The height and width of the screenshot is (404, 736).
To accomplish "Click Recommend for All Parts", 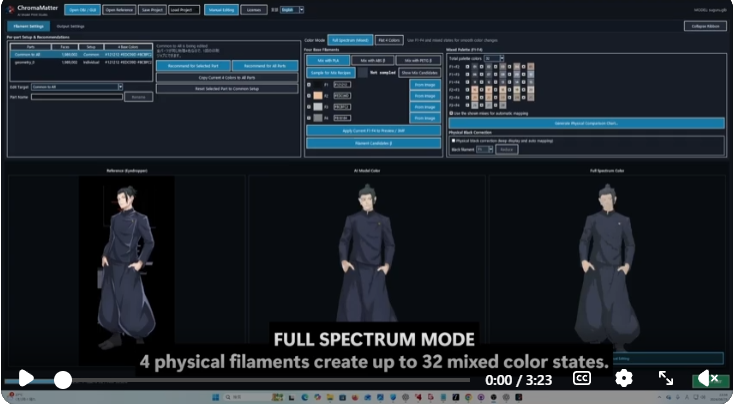I will 265,66.
